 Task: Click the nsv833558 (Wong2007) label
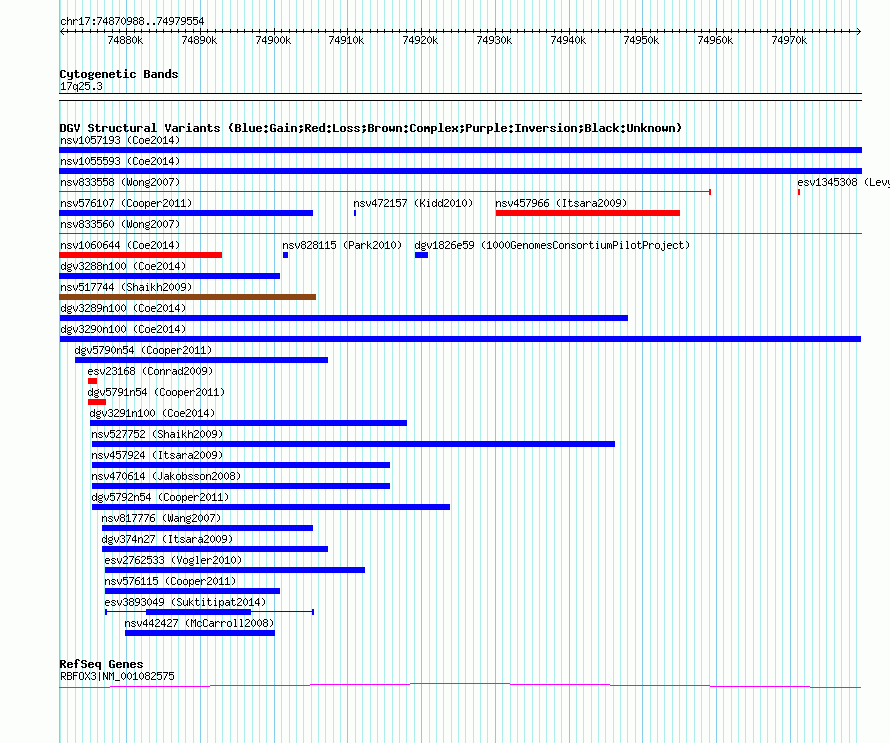pos(120,182)
